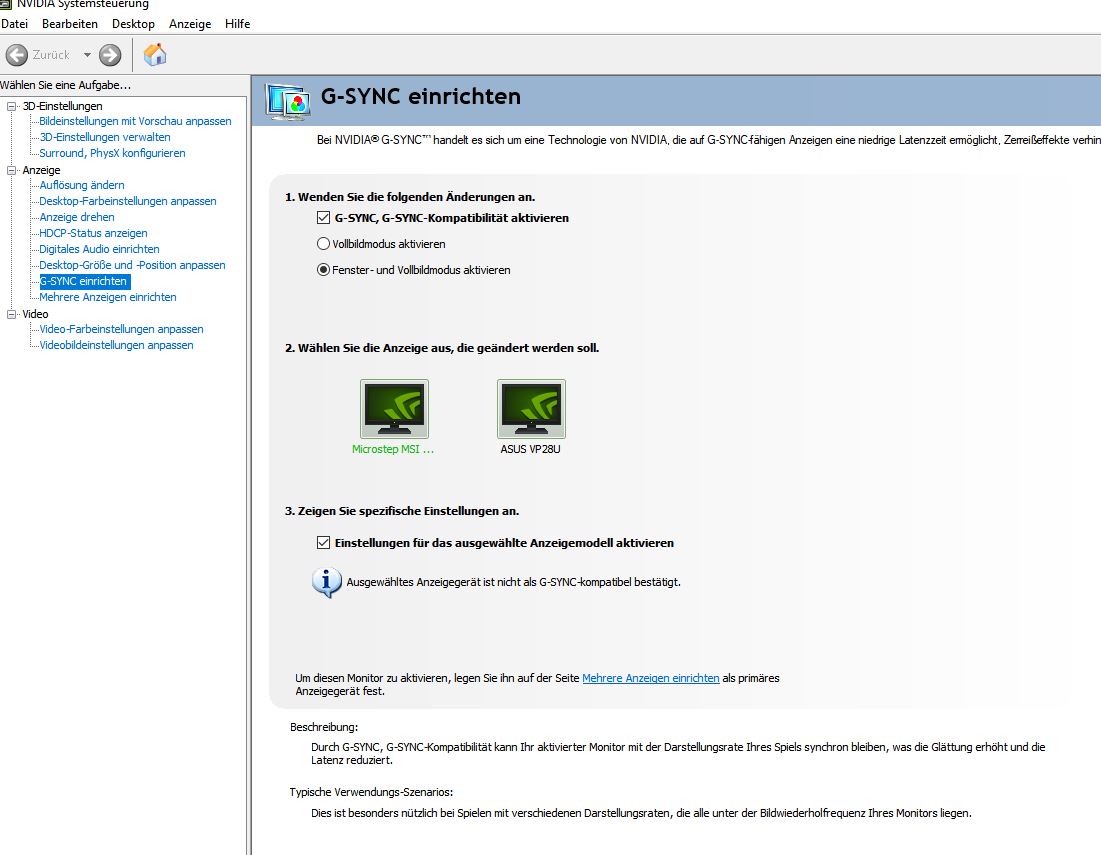Image resolution: width=1101 pixels, height=855 pixels.
Task: Select Fenster- und Vollbildmodus aktivieren radio
Action: (323, 270)
